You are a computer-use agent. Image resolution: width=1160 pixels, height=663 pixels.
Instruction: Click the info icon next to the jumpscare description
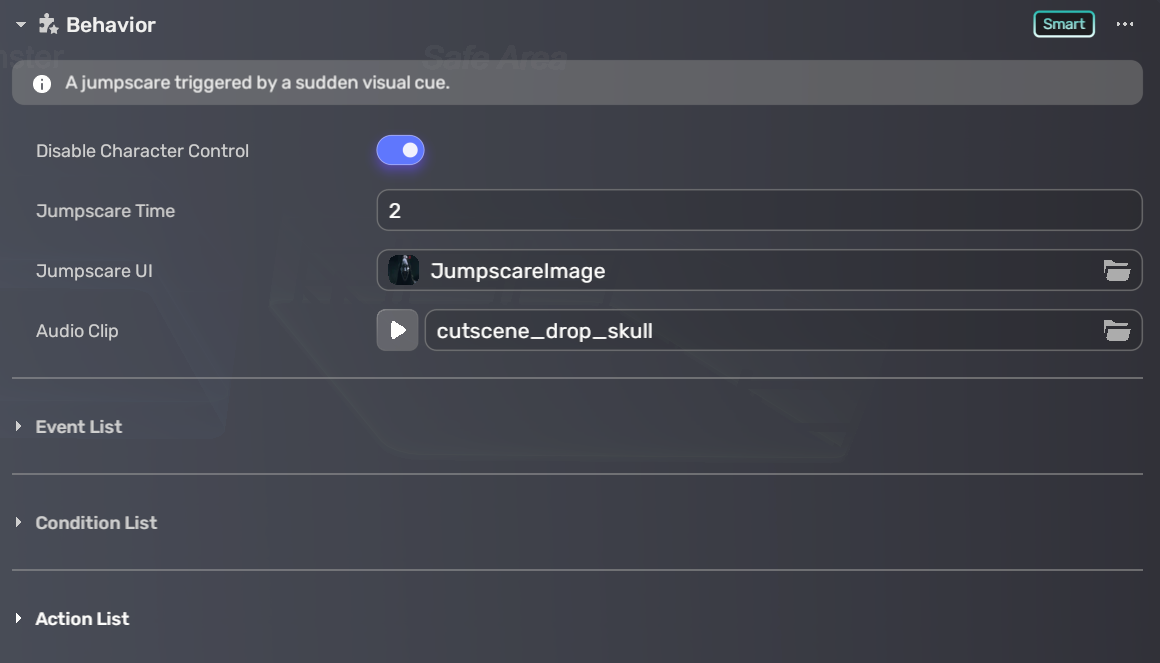[41, 83]
